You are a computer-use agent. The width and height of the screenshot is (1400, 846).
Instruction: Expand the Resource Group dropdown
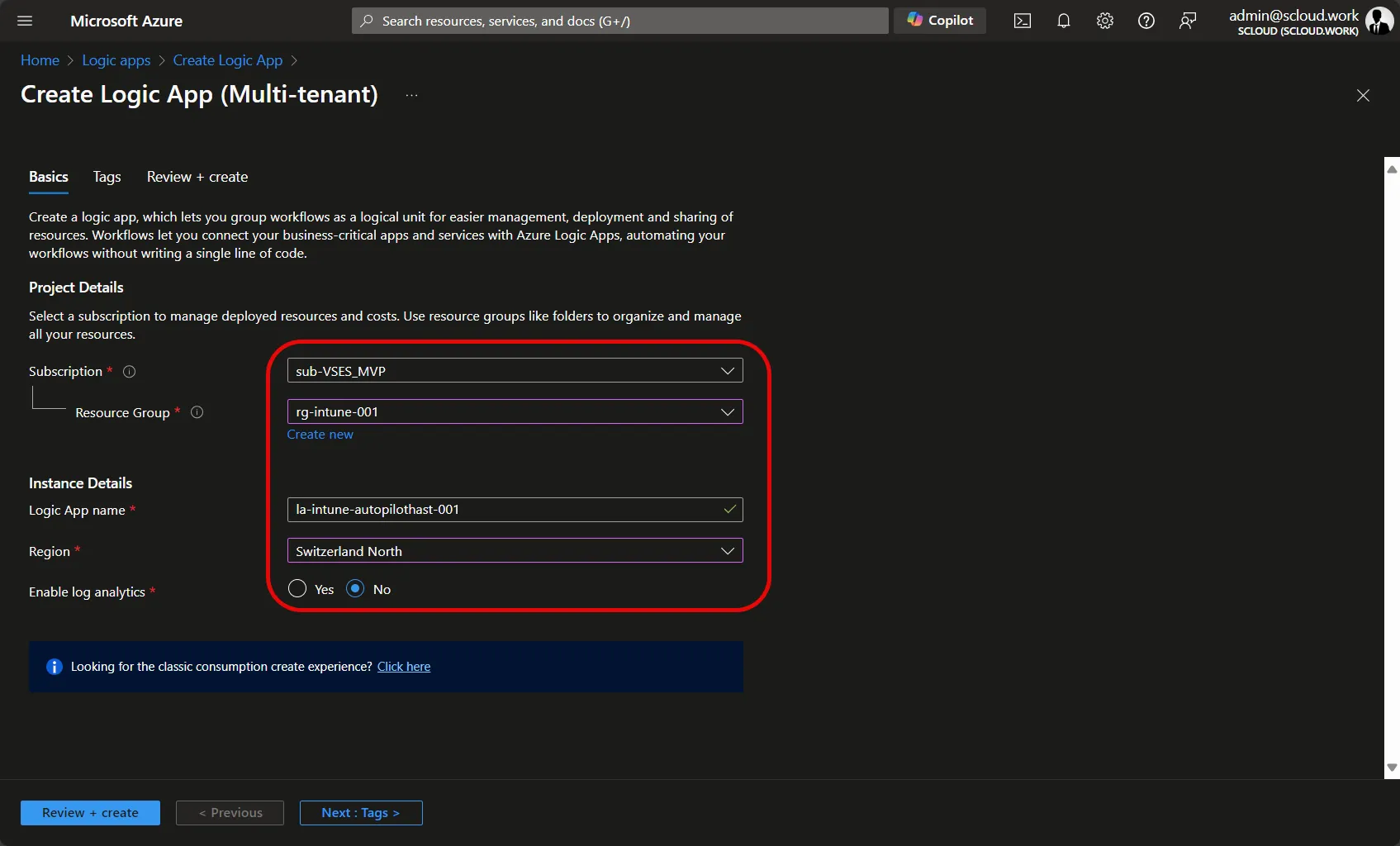[515, 411]
